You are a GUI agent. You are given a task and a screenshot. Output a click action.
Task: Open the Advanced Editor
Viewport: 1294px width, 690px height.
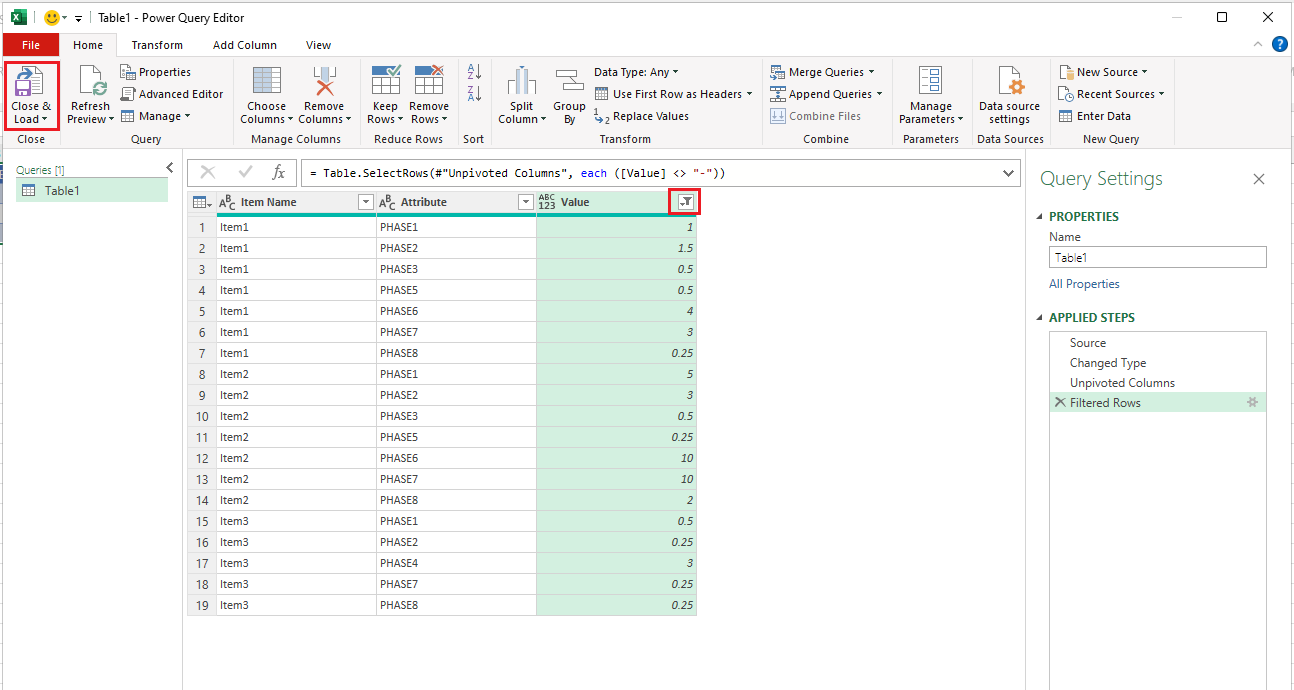[171, 94]
